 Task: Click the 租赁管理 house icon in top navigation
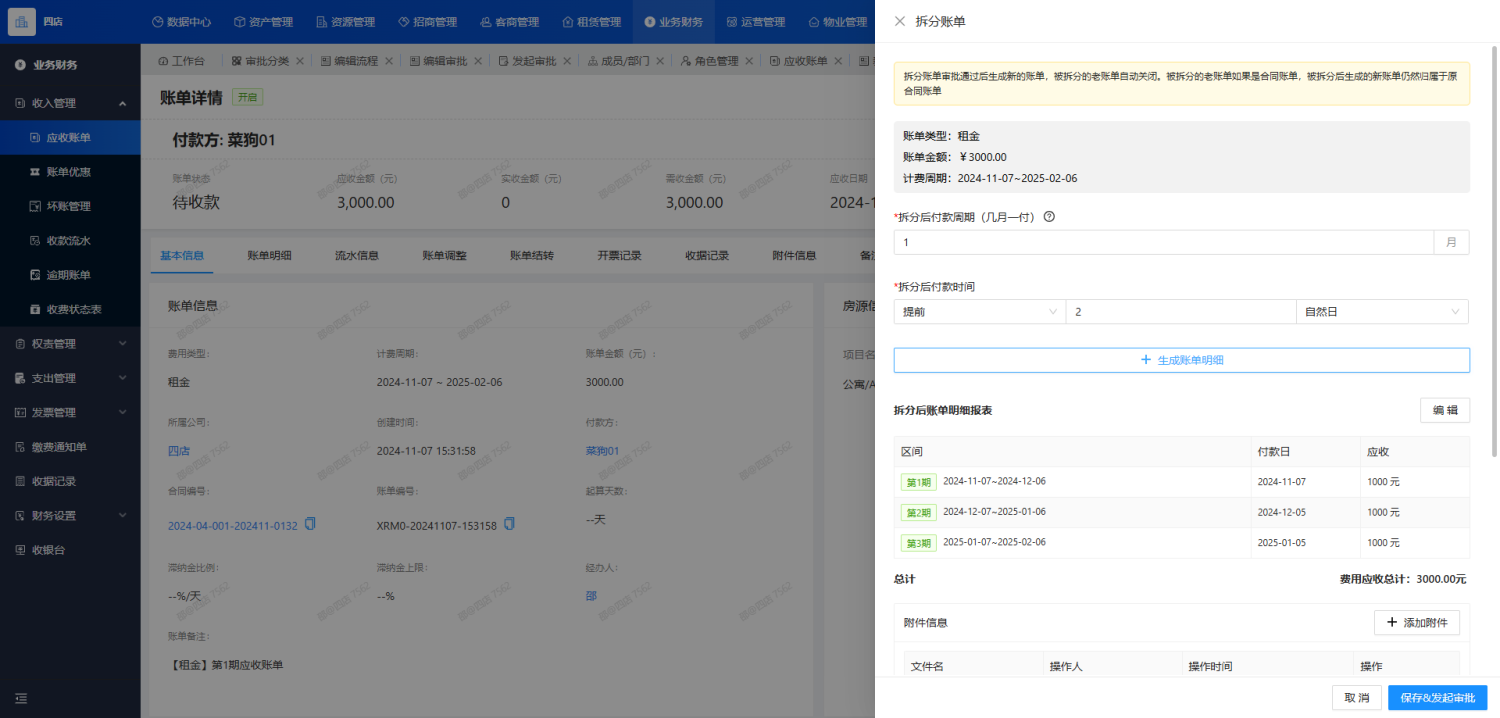pyautogui.click(x=568, y=22)
